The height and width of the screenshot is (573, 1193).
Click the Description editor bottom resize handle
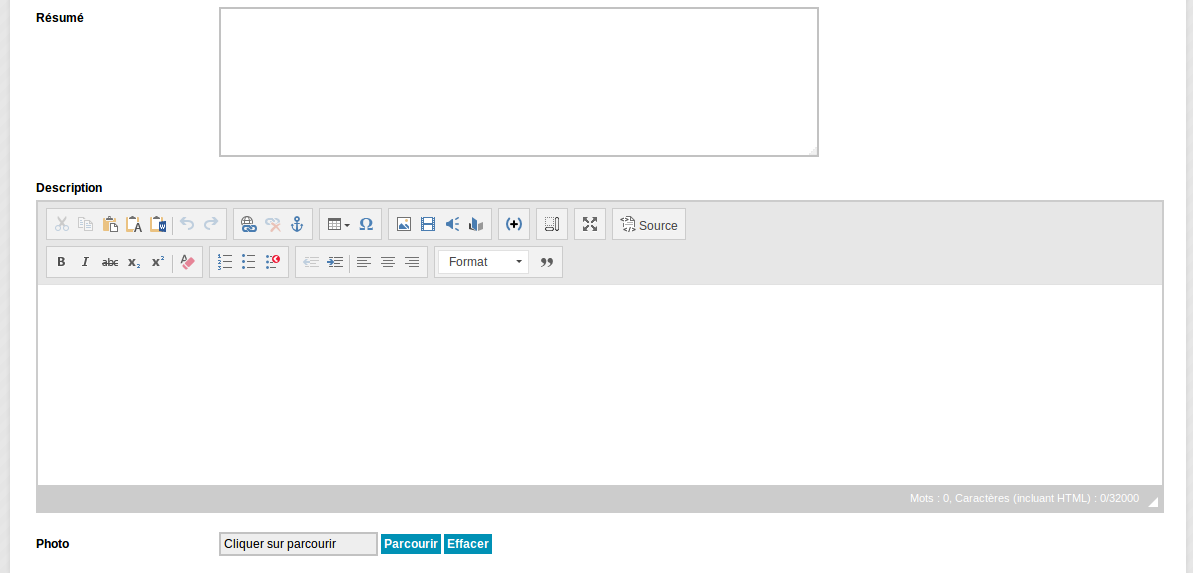(x=1153, y=501)
